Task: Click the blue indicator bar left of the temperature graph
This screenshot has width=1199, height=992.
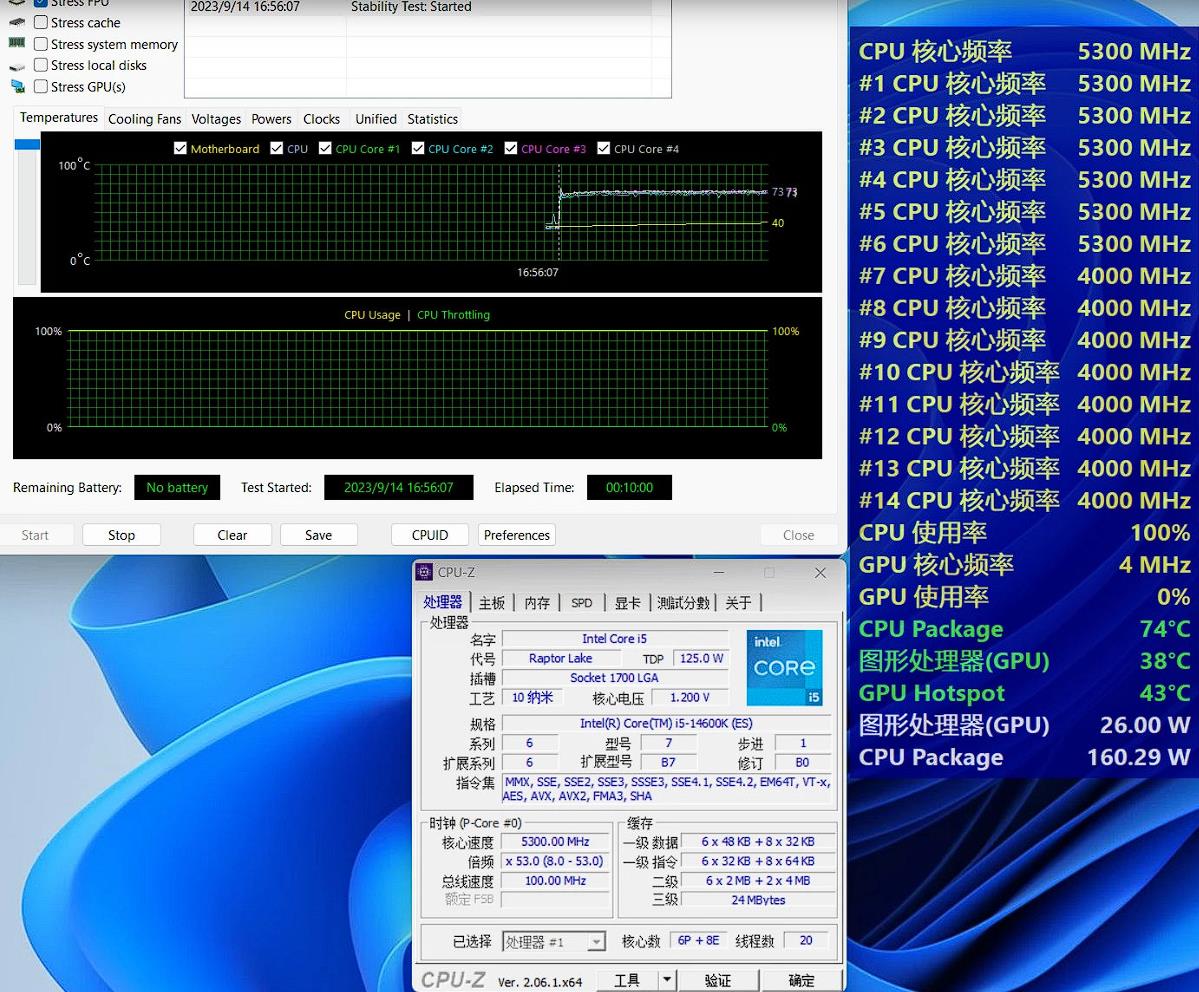Action: pos(27,144)
